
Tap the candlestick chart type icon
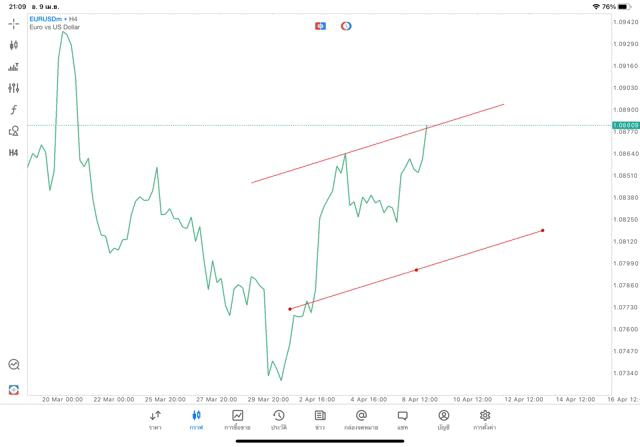[13, 45]
